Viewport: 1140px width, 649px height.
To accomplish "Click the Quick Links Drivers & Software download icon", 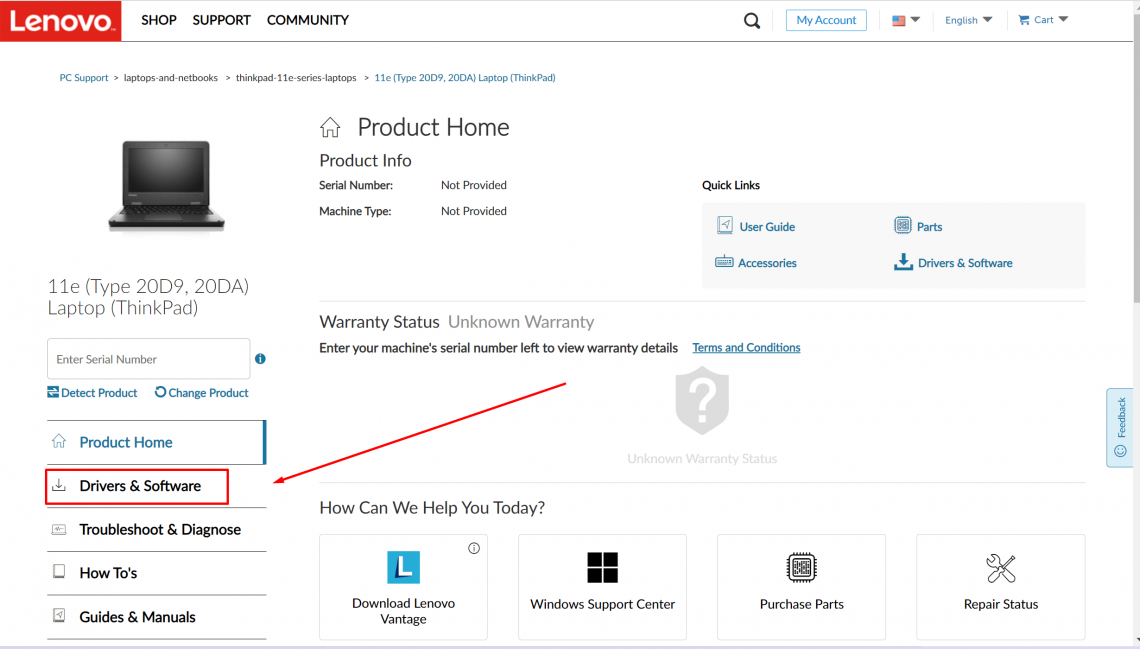I will 903,262.
